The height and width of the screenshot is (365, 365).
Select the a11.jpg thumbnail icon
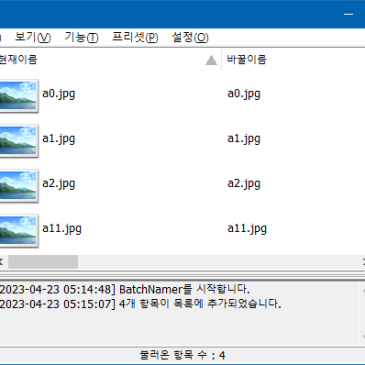pyautogui.click(x=18, y=231)
